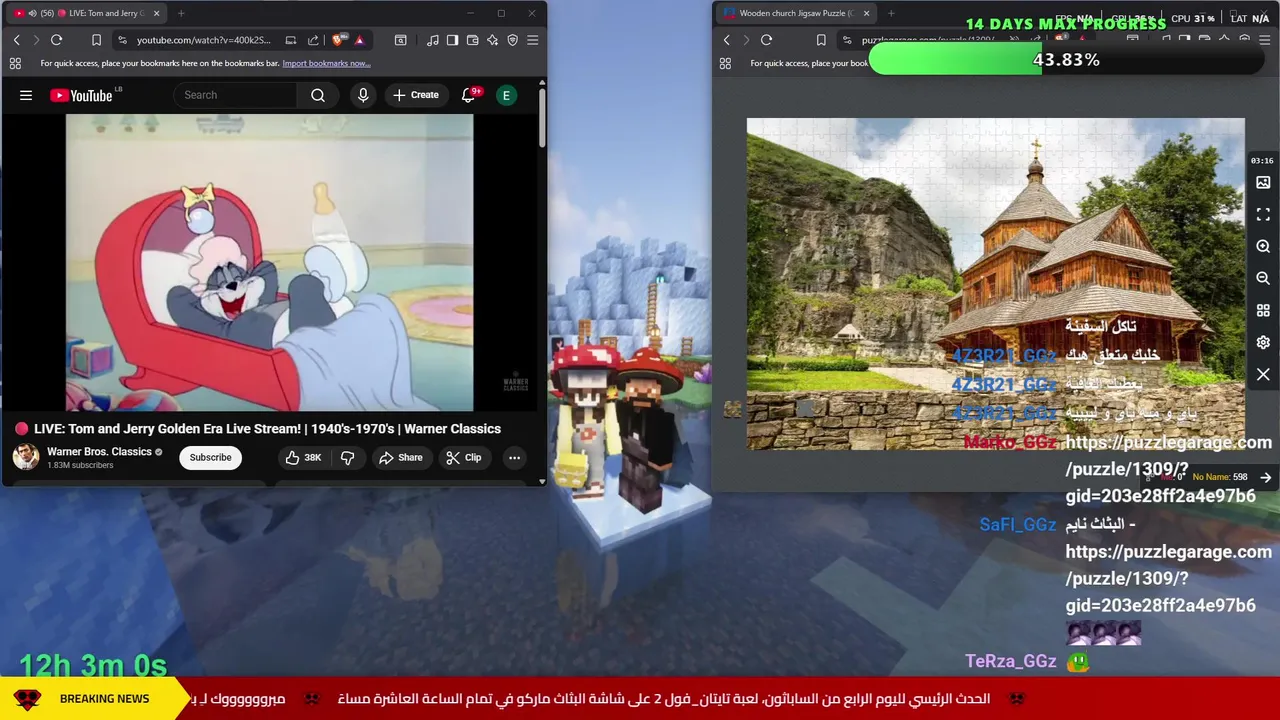Toggle puzzle fullscreen mode
Viewport: 1280px width, 720px height.
1263,215
